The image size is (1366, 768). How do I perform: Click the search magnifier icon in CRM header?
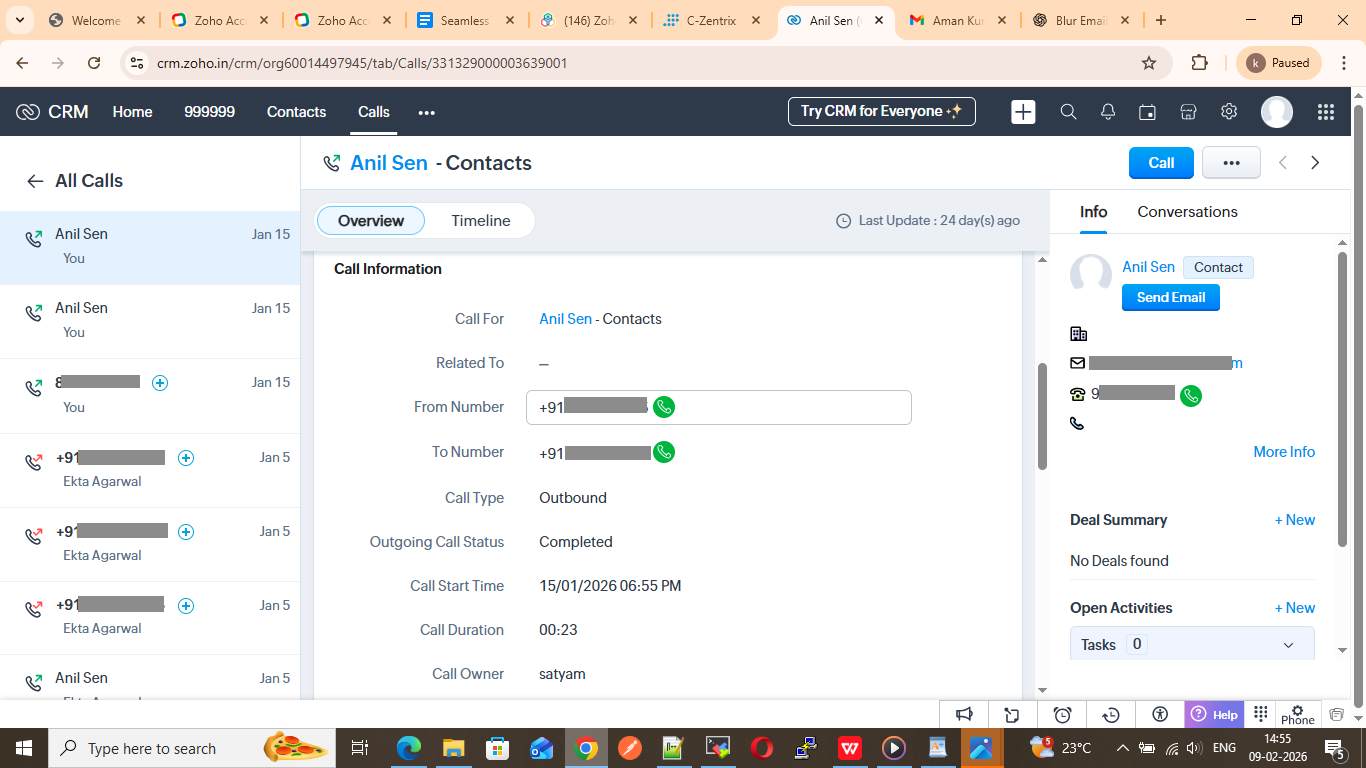pos(1068,112)
